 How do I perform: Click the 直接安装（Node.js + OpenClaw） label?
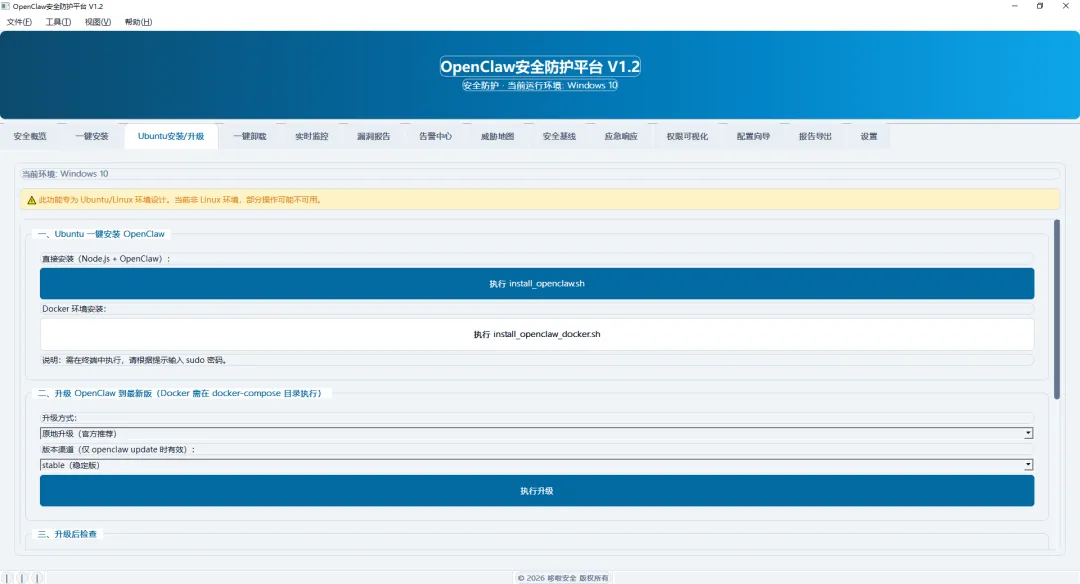click(x=106, y=259)
